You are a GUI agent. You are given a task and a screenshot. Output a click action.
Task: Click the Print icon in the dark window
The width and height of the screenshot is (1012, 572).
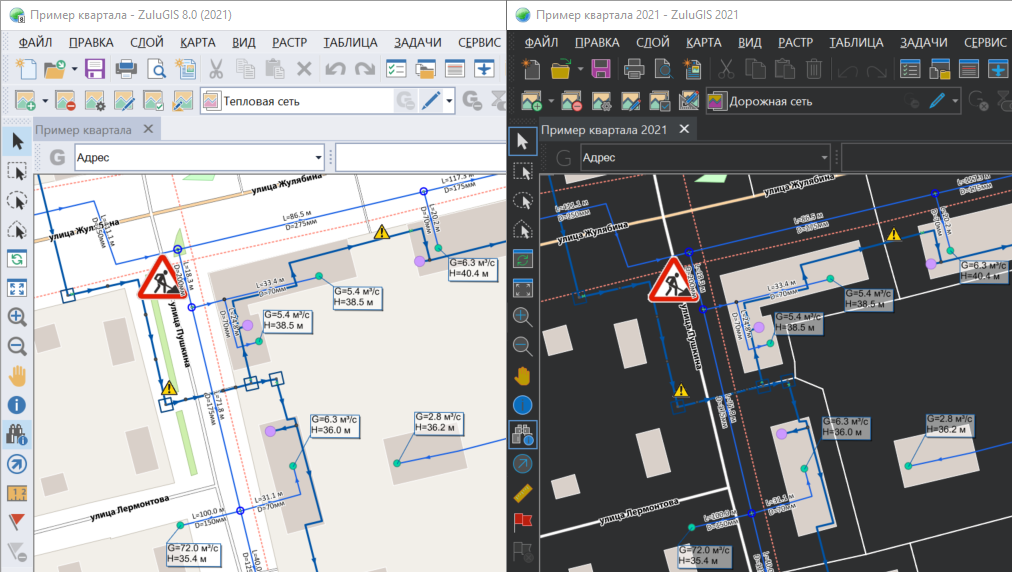[634, 69]
